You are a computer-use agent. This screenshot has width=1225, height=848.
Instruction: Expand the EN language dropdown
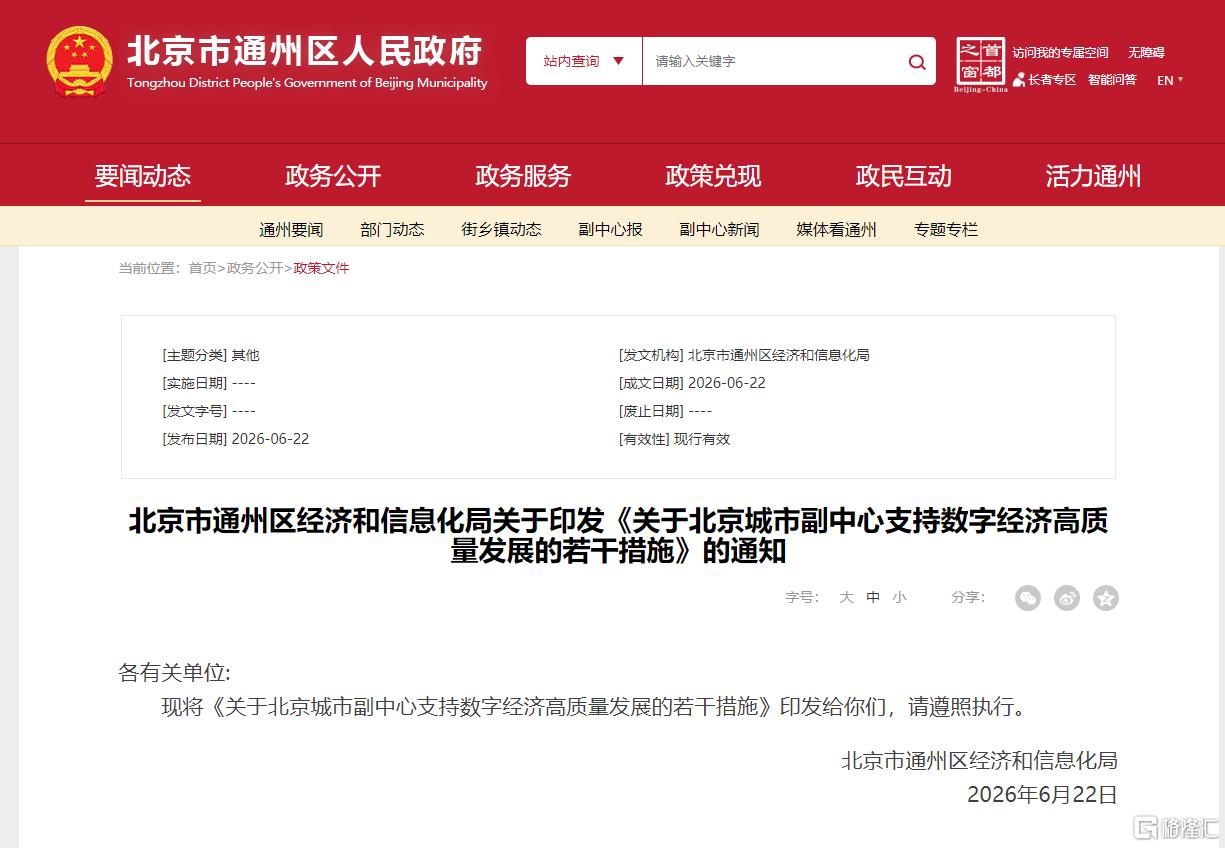pyautogui.click(x=1170, y=80)
